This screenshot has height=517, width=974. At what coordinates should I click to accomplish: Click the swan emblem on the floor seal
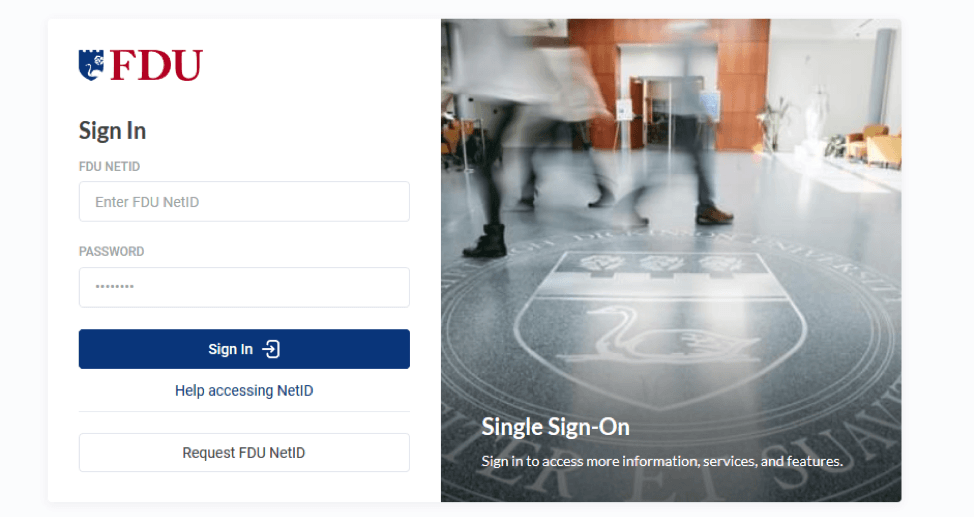click(658, 336)
